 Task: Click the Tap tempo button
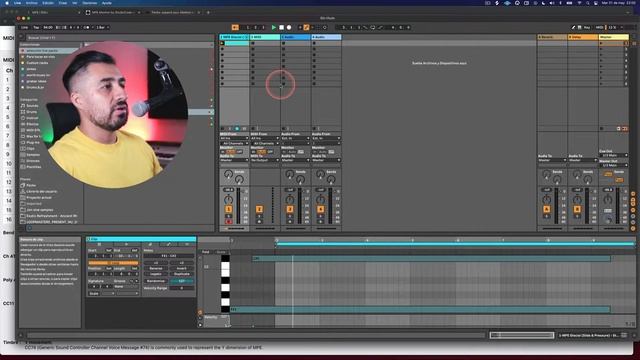[36, 27]
